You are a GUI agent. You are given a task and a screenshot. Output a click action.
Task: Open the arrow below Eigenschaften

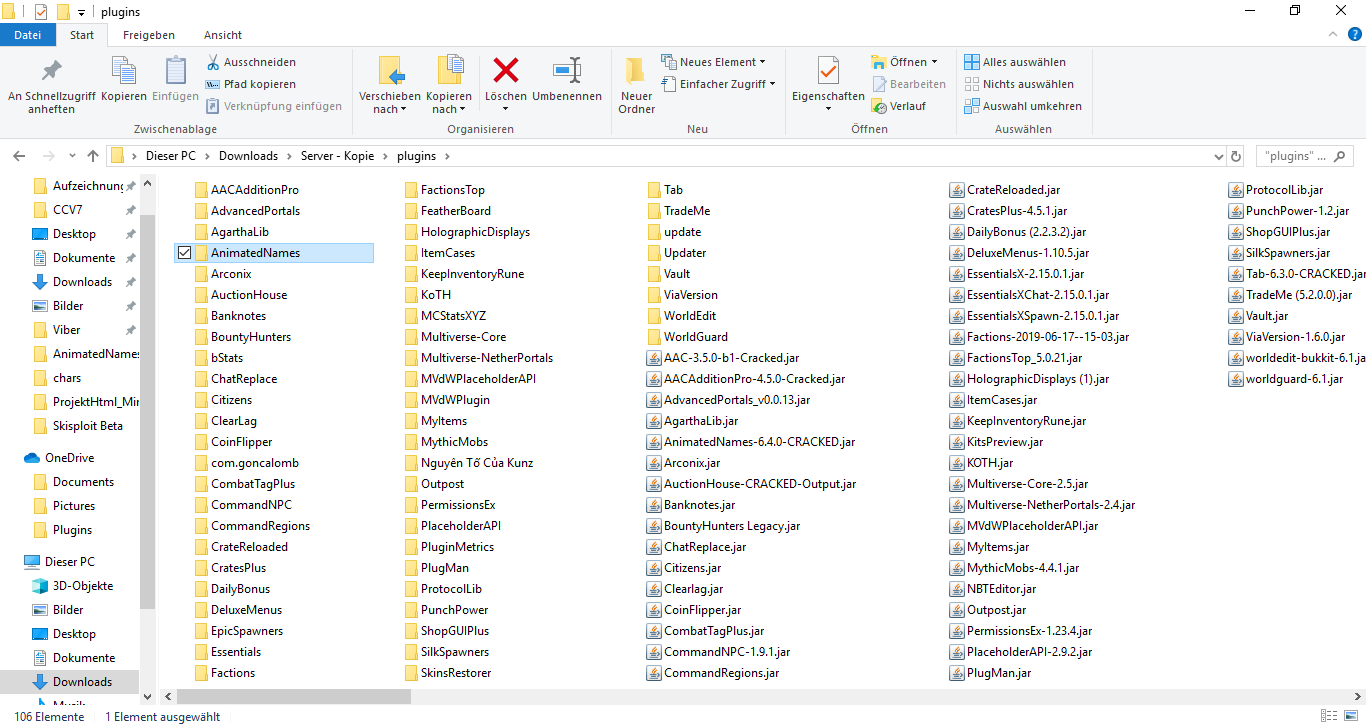(x=828, y=109)
